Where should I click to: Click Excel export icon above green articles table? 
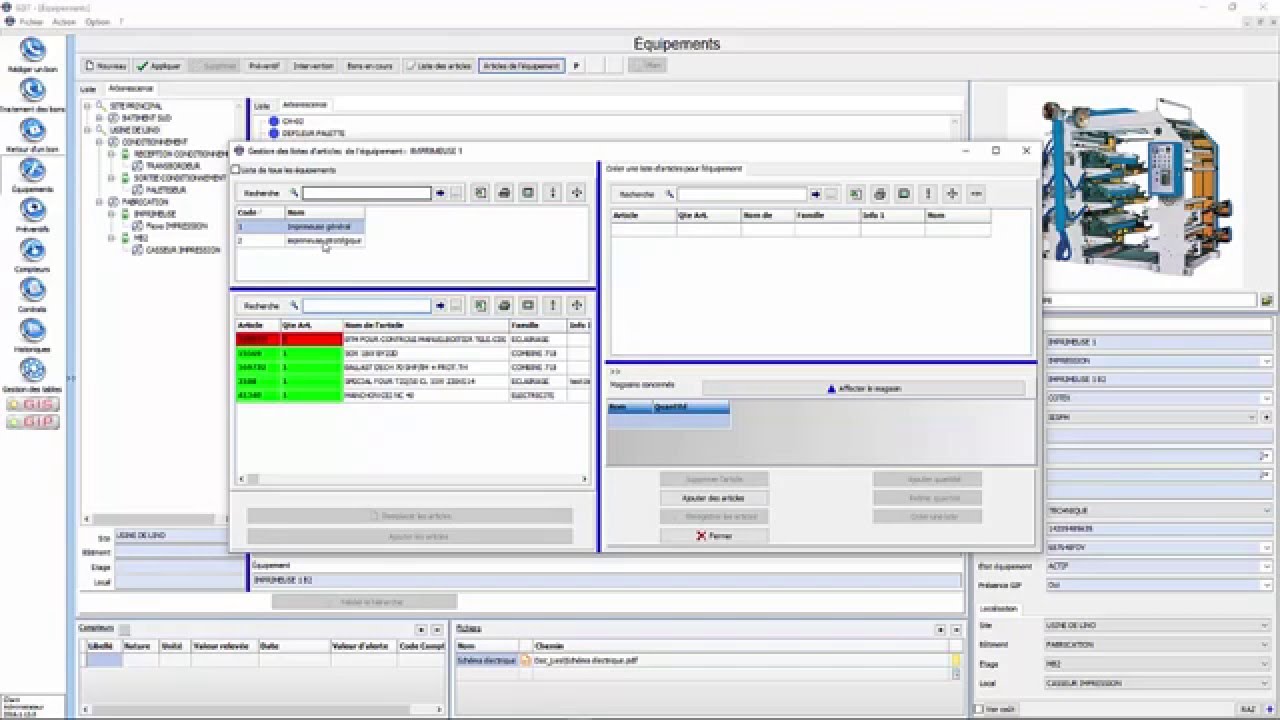(x=480, y=305)
